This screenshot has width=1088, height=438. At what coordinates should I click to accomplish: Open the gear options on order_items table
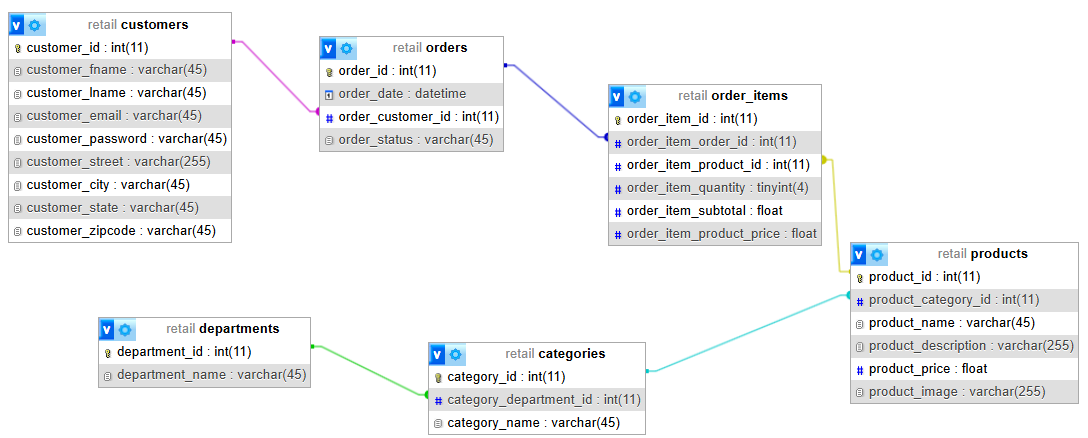(x=634, y=96)
